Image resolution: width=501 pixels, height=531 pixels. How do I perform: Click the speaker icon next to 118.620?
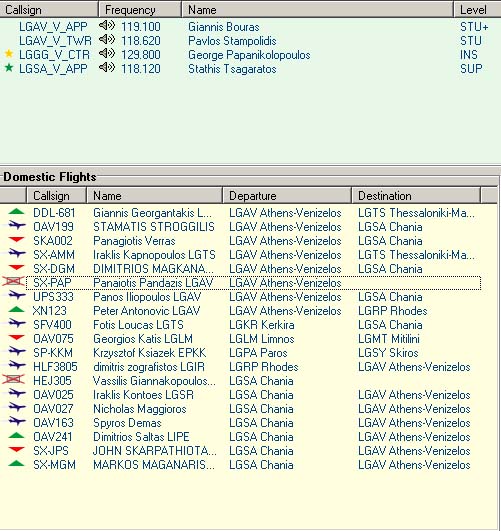click(107, 40)
